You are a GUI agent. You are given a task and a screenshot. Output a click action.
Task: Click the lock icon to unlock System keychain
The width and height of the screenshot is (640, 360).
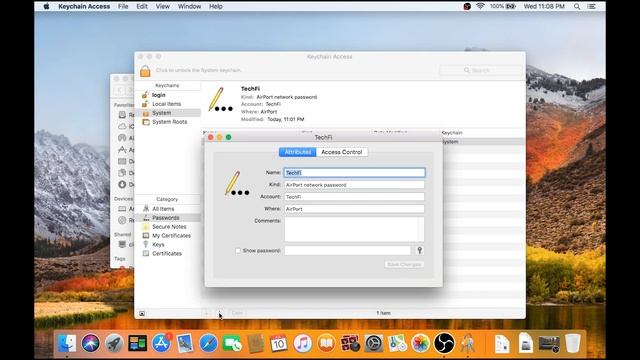point(145,71)
